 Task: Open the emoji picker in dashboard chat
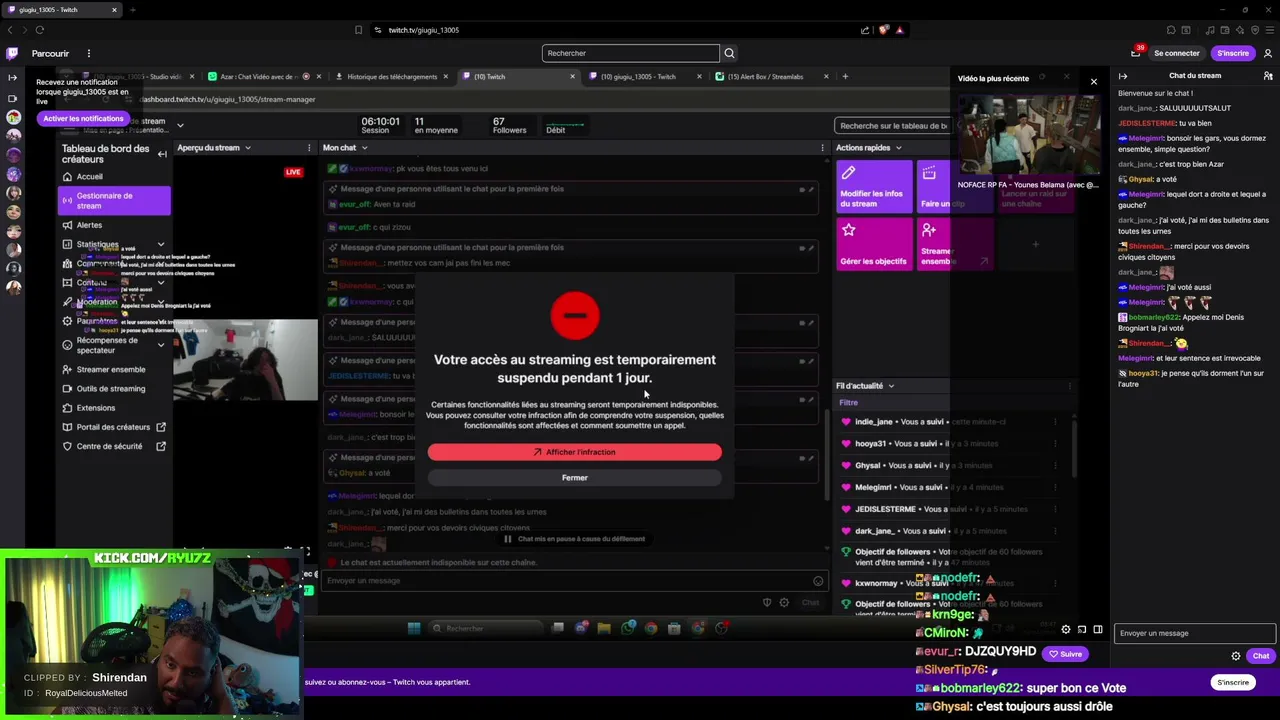(x=818, y=581)
